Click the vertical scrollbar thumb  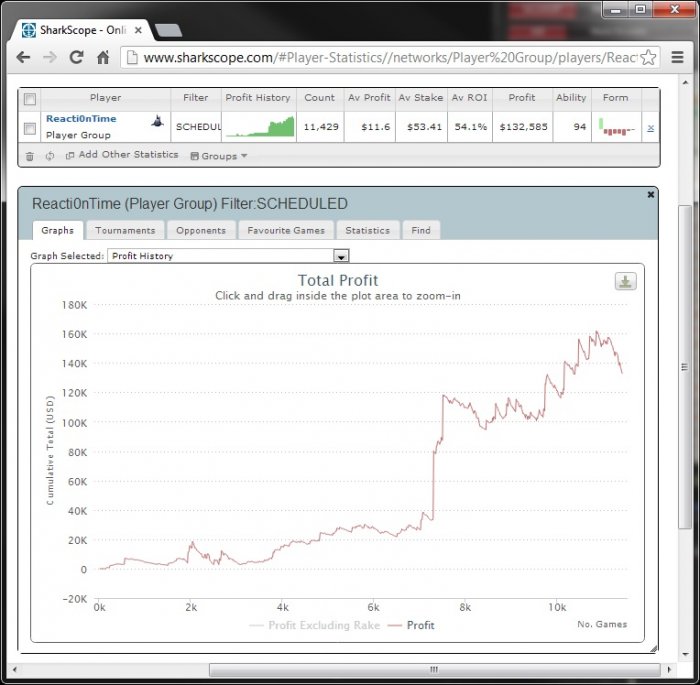coord(684,367)
